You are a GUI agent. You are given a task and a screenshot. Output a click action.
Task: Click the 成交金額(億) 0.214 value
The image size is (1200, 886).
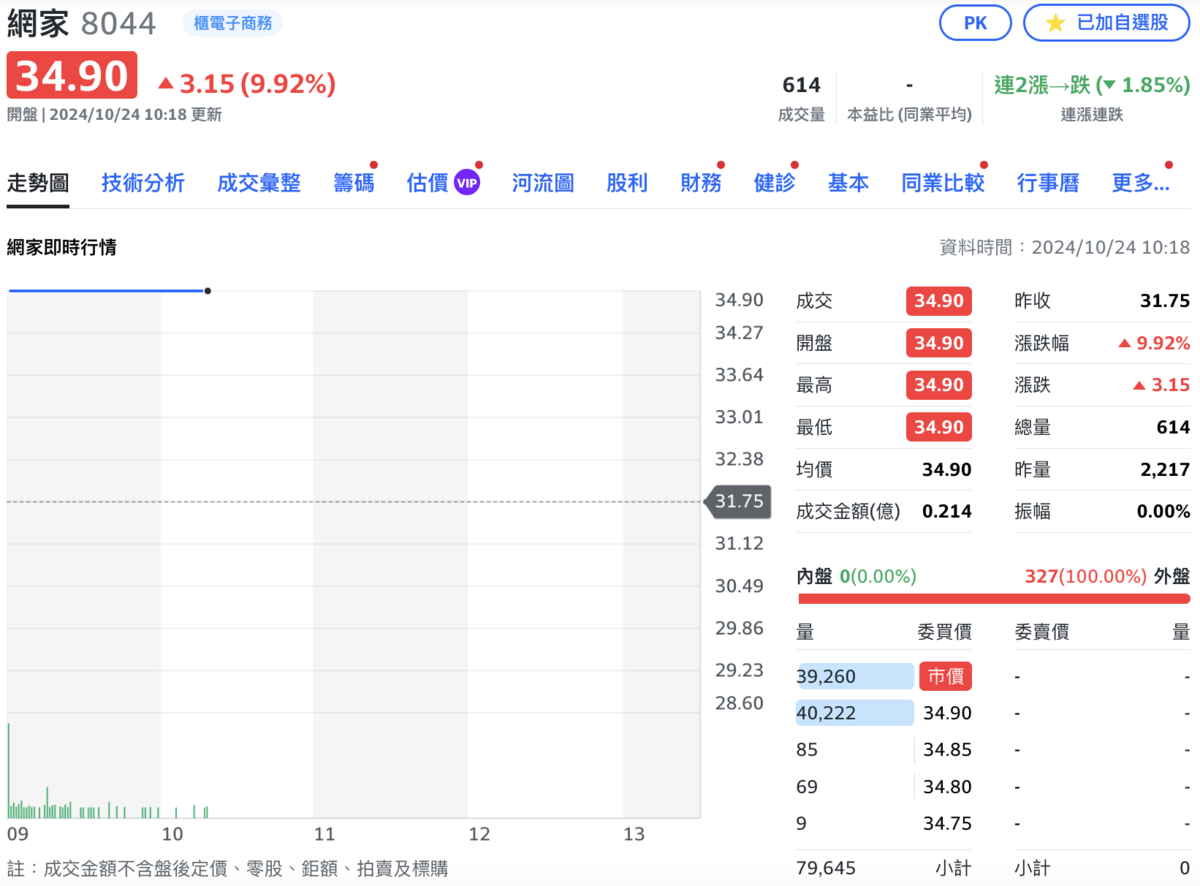coord(946,511)
